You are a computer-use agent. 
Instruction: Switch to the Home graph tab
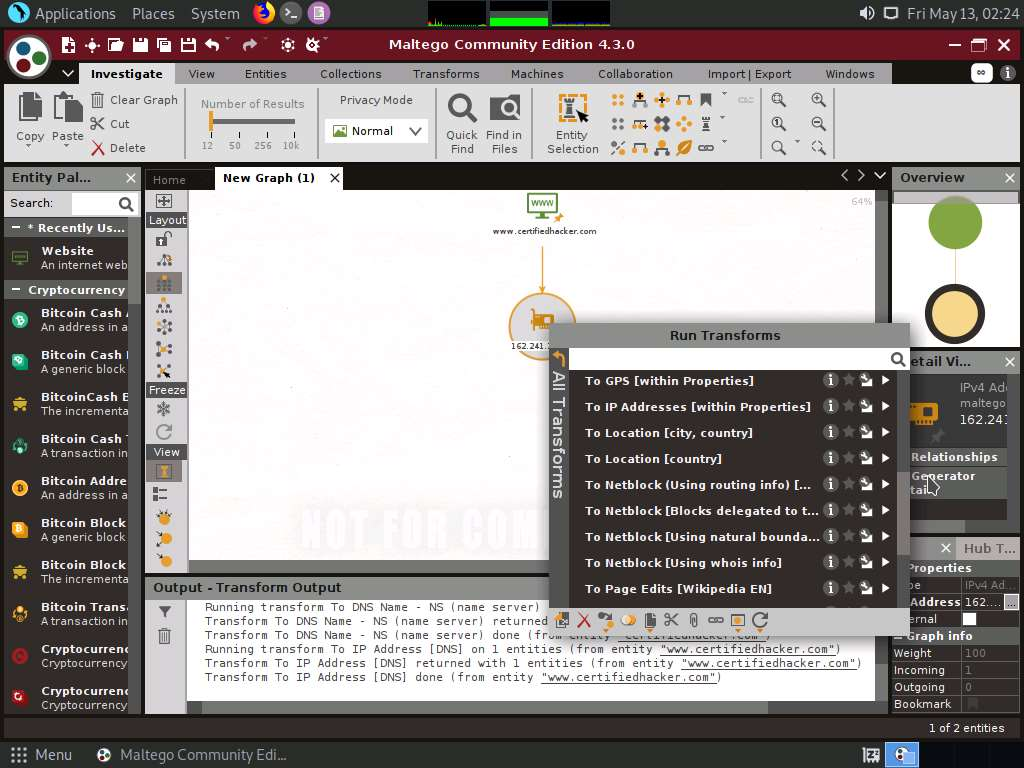(x=169, y=180)
